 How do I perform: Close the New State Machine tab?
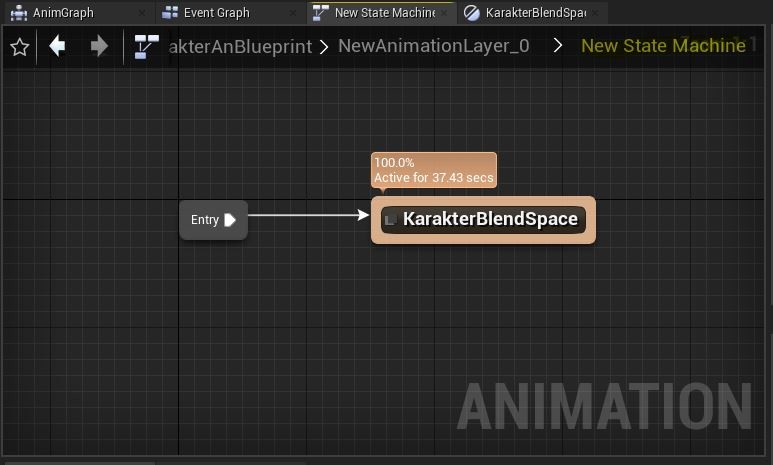click(x=445, y=13)
